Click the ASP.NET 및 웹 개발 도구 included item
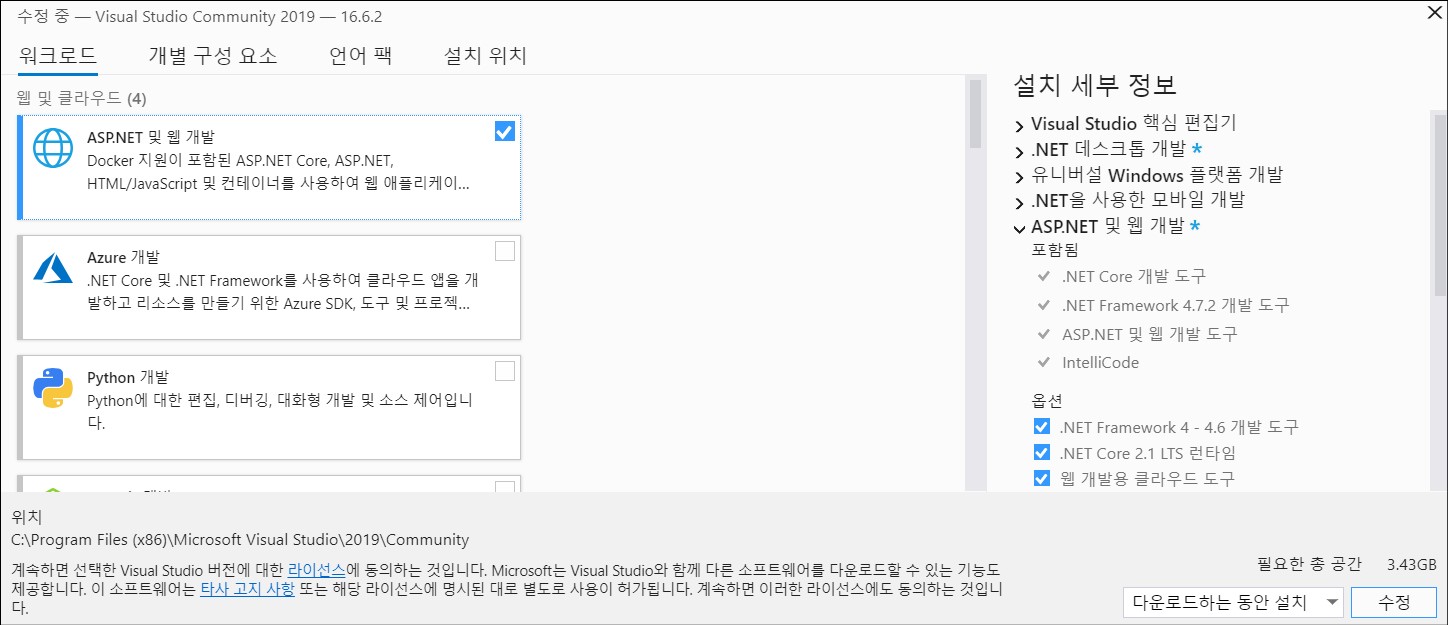Viewport: 1448px width, 625px height. (1150, 334)
